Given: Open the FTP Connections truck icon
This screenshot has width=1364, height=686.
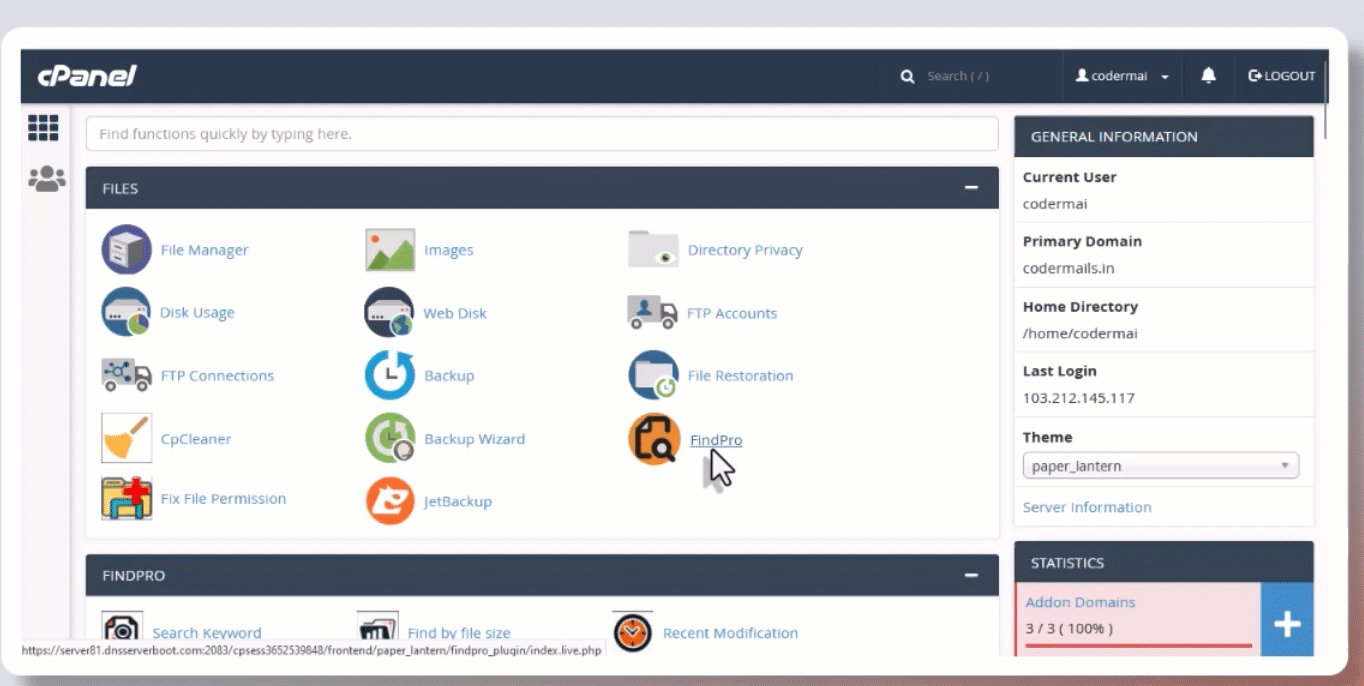Looking at the screenshot, I should pos(126,375).
